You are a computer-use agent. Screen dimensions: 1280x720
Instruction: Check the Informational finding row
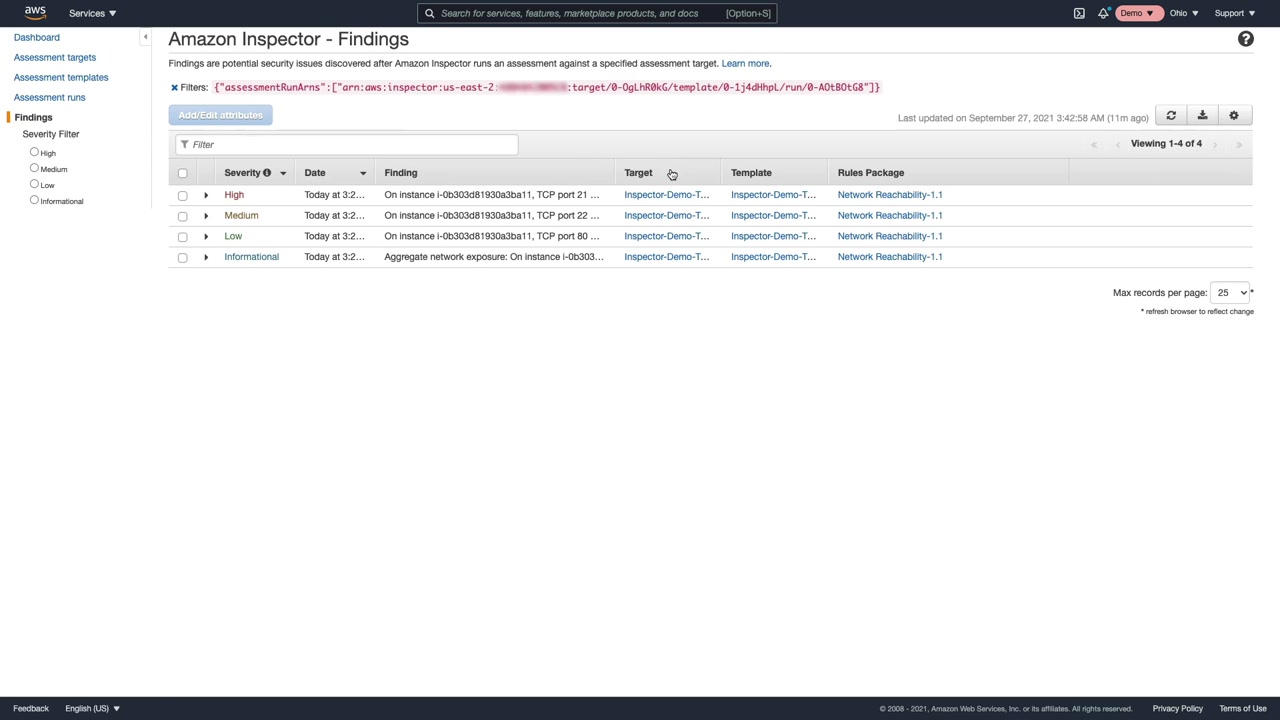coord(182,257)
